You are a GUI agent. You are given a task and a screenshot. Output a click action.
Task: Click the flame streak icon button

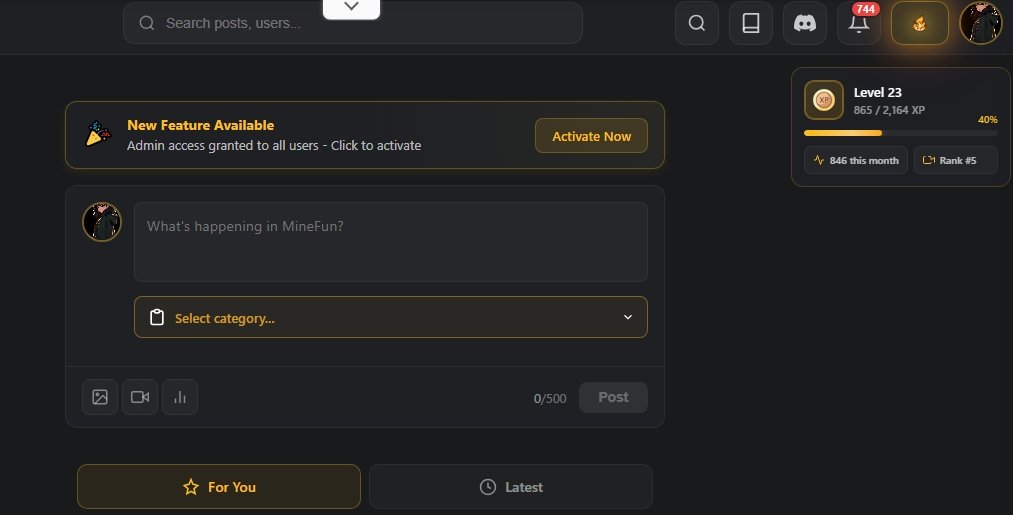pos(919,23)
